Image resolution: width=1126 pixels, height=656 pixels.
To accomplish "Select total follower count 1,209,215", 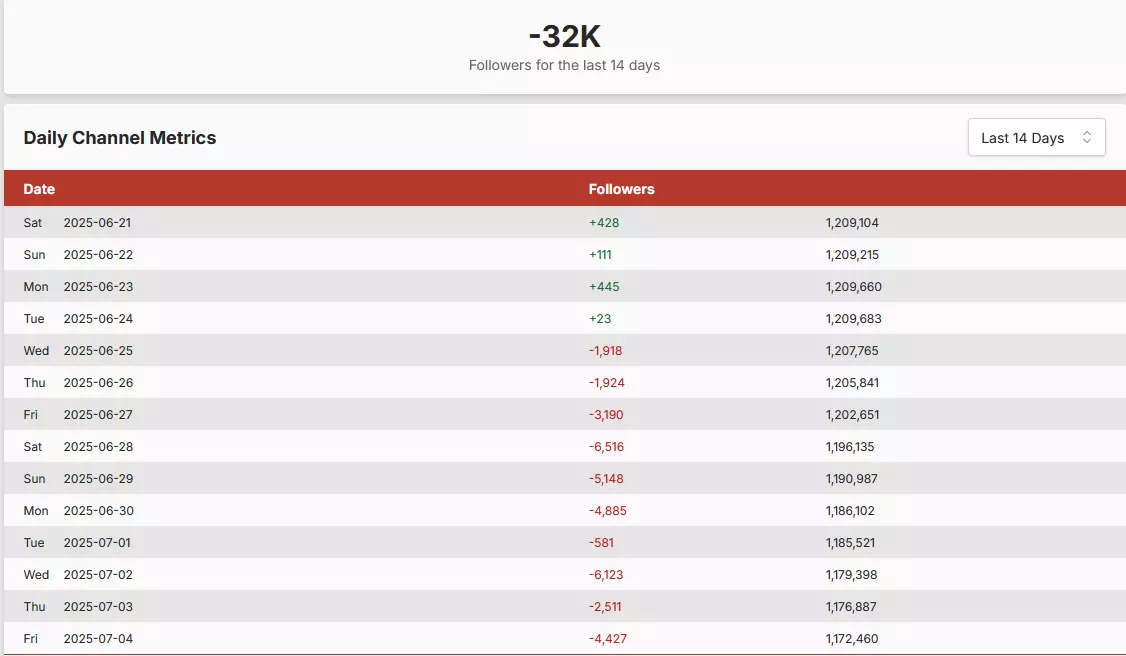I will click(x=852, y=255).
